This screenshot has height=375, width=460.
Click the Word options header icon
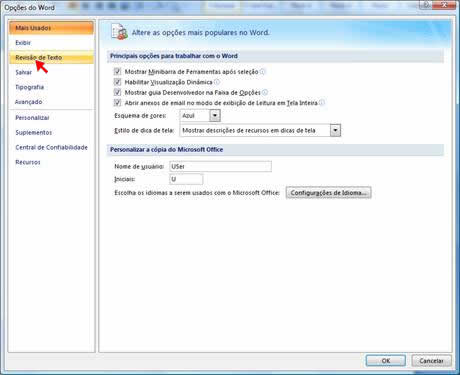click(120, 32)
